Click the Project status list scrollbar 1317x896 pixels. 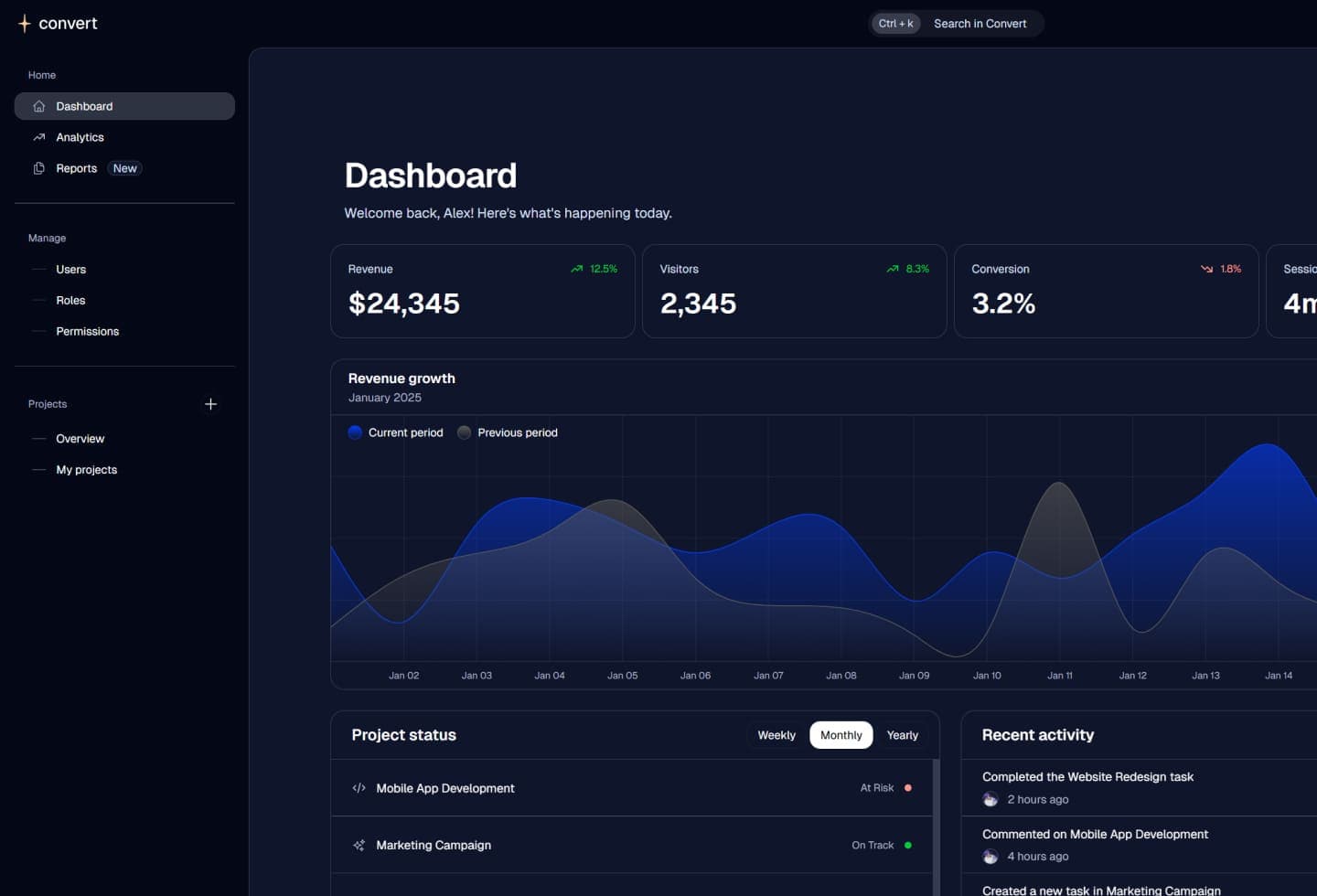936,827
